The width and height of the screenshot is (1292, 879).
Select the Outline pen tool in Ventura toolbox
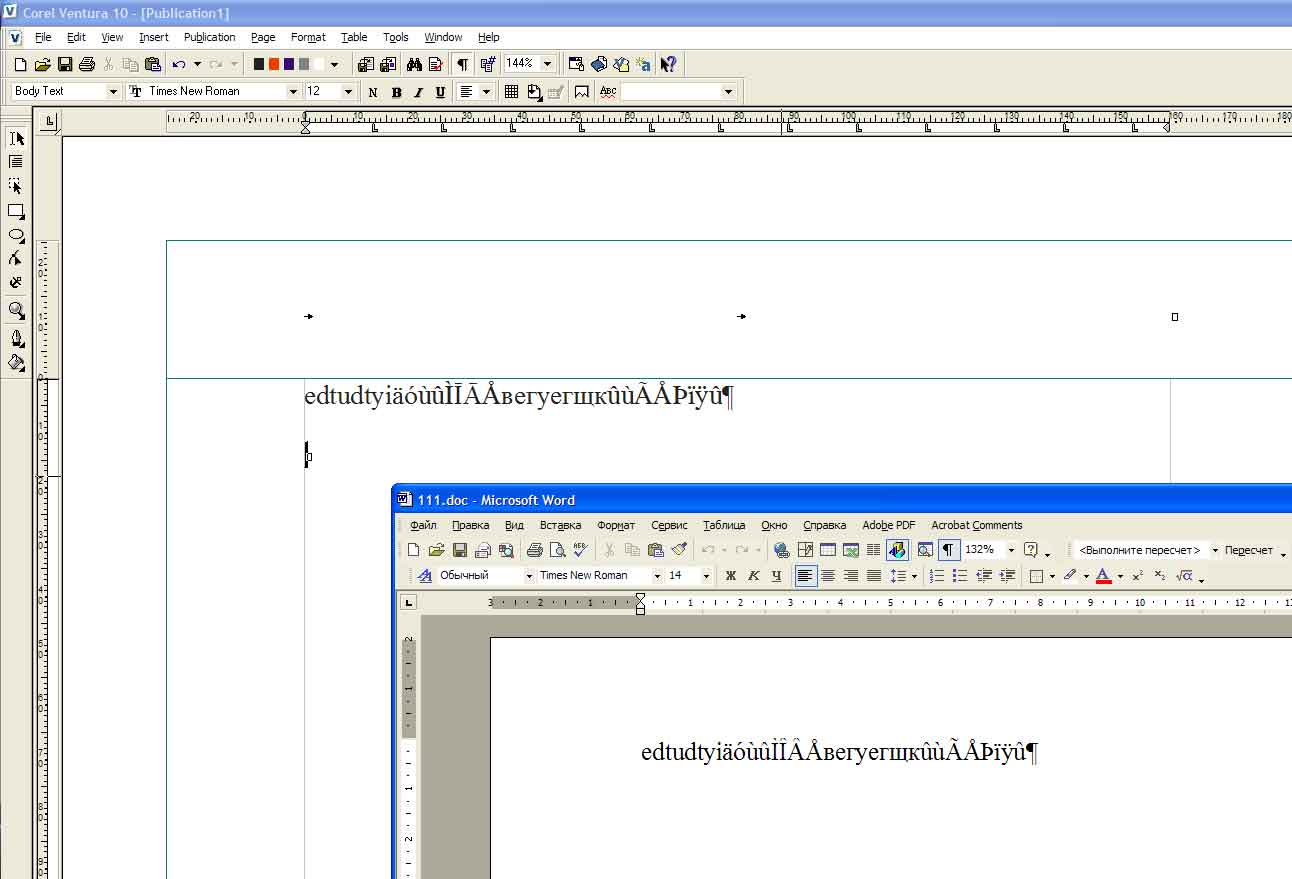tap(16, 338)
